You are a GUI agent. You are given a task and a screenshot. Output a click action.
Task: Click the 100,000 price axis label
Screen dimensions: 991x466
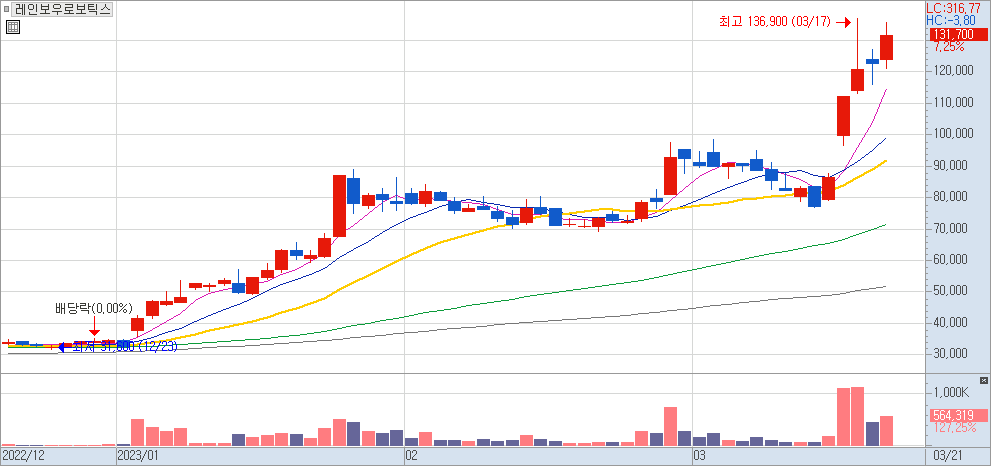click(955, 134)
